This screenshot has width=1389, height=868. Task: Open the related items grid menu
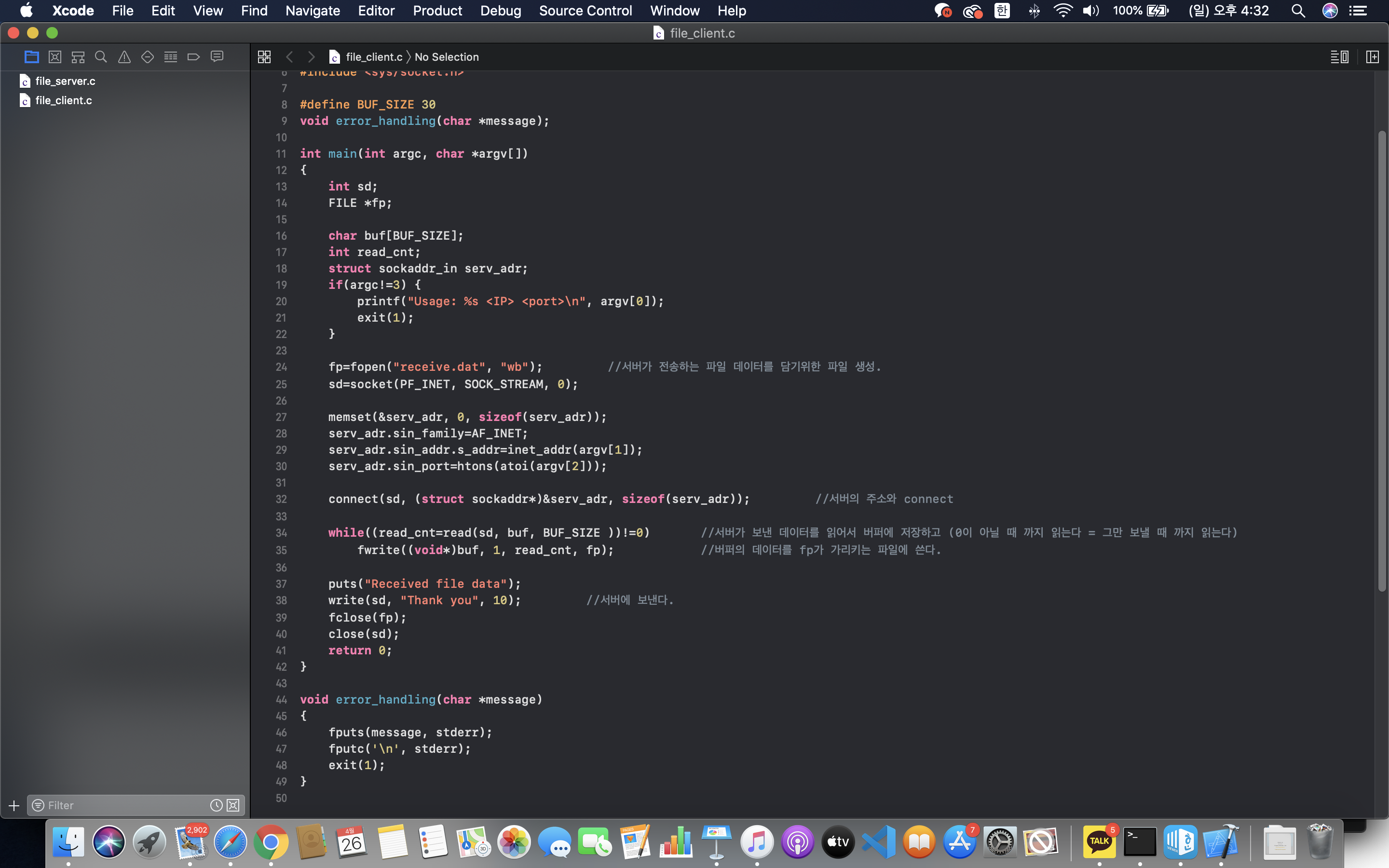click(264, 57)
